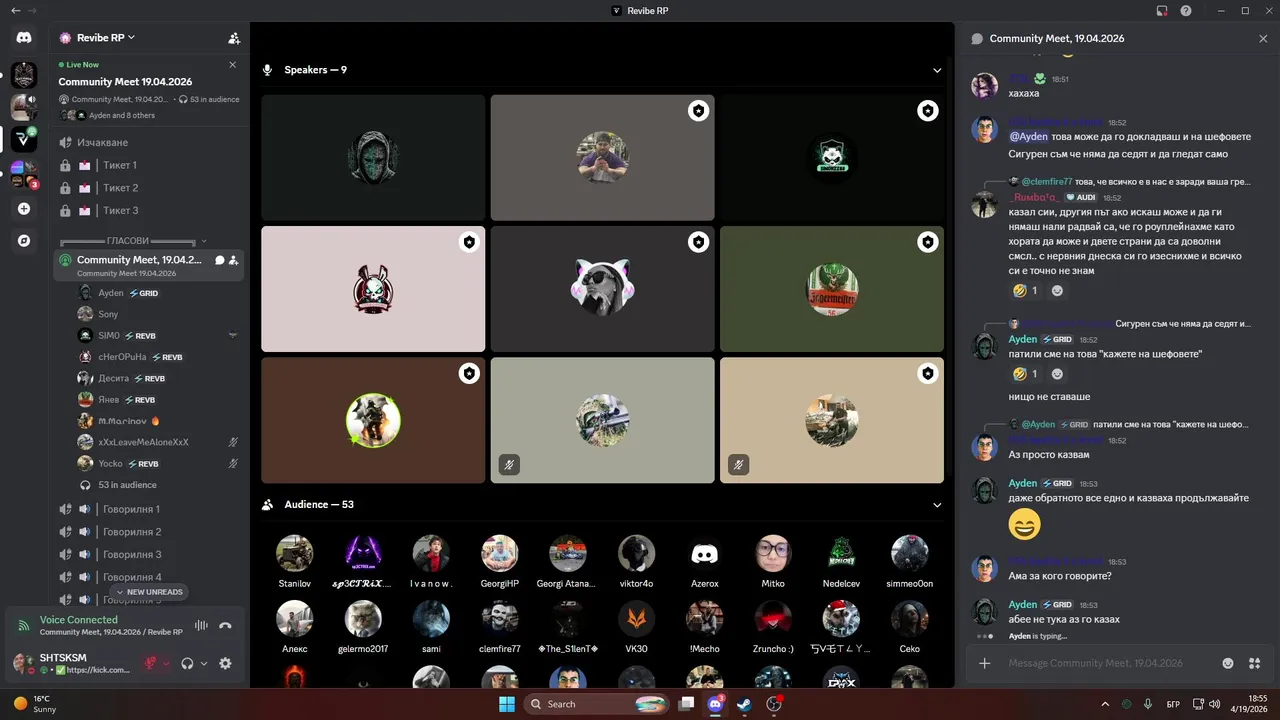
Task: Click the @Ayden mention in chat
Action: coord(1028,136)
